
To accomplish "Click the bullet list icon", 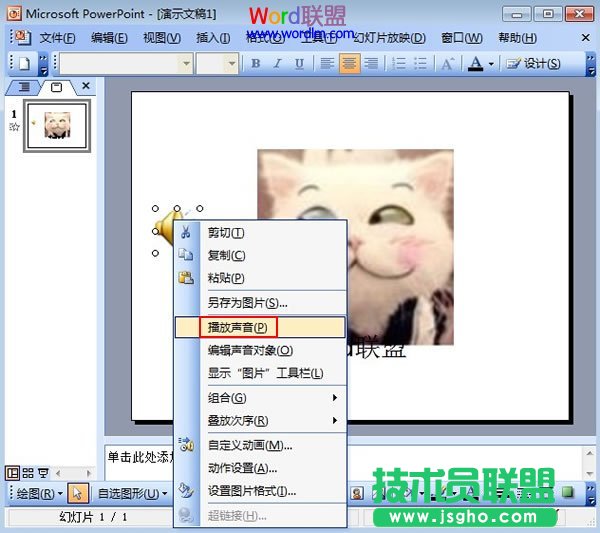I will 421,63.
